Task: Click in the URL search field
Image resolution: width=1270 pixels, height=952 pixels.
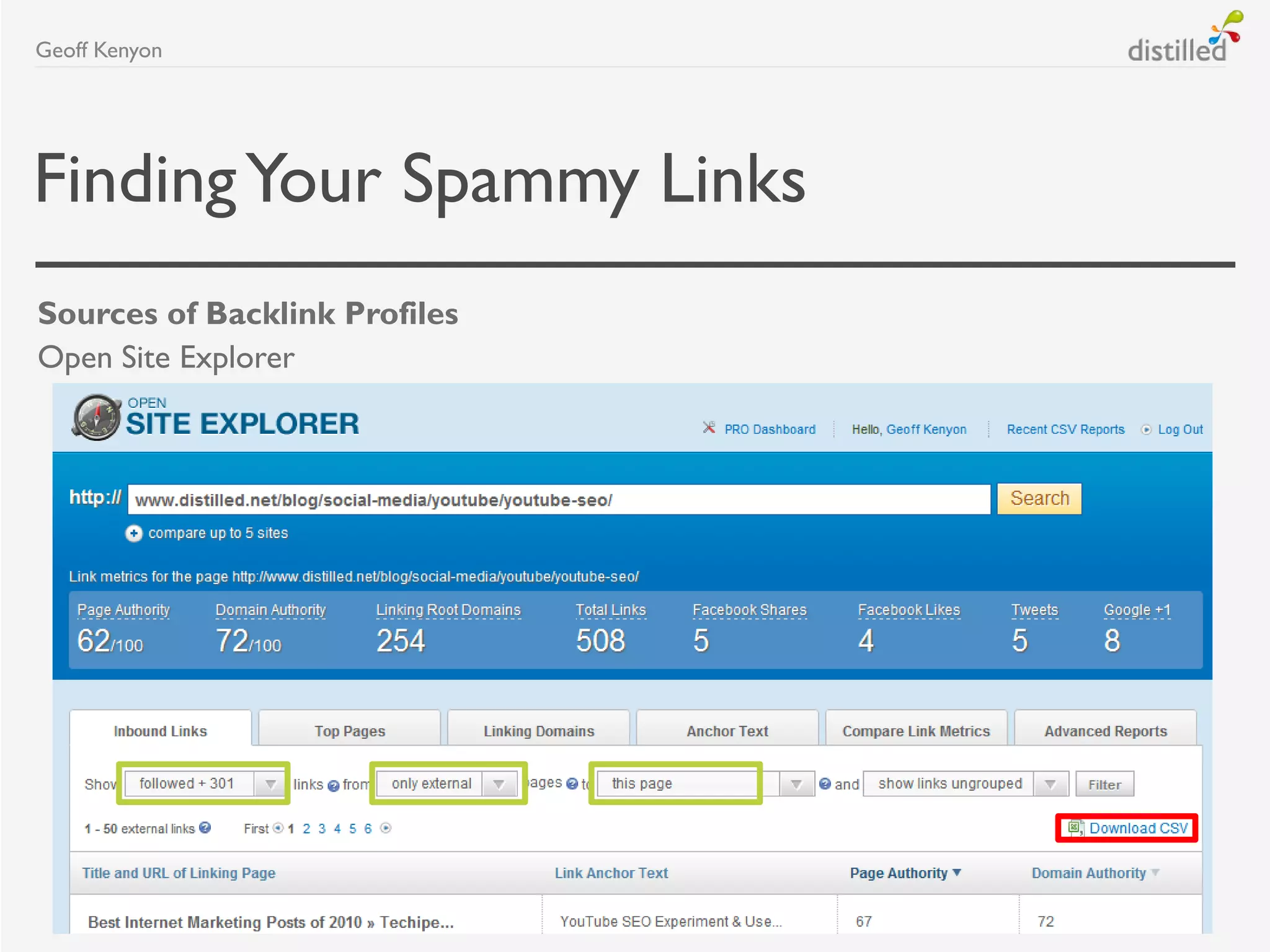Action: tap(559, 500)
